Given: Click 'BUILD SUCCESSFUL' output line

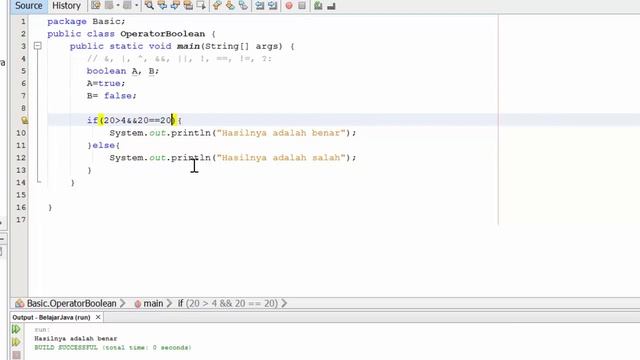Looking at the screenshot, I should [113, 348].
